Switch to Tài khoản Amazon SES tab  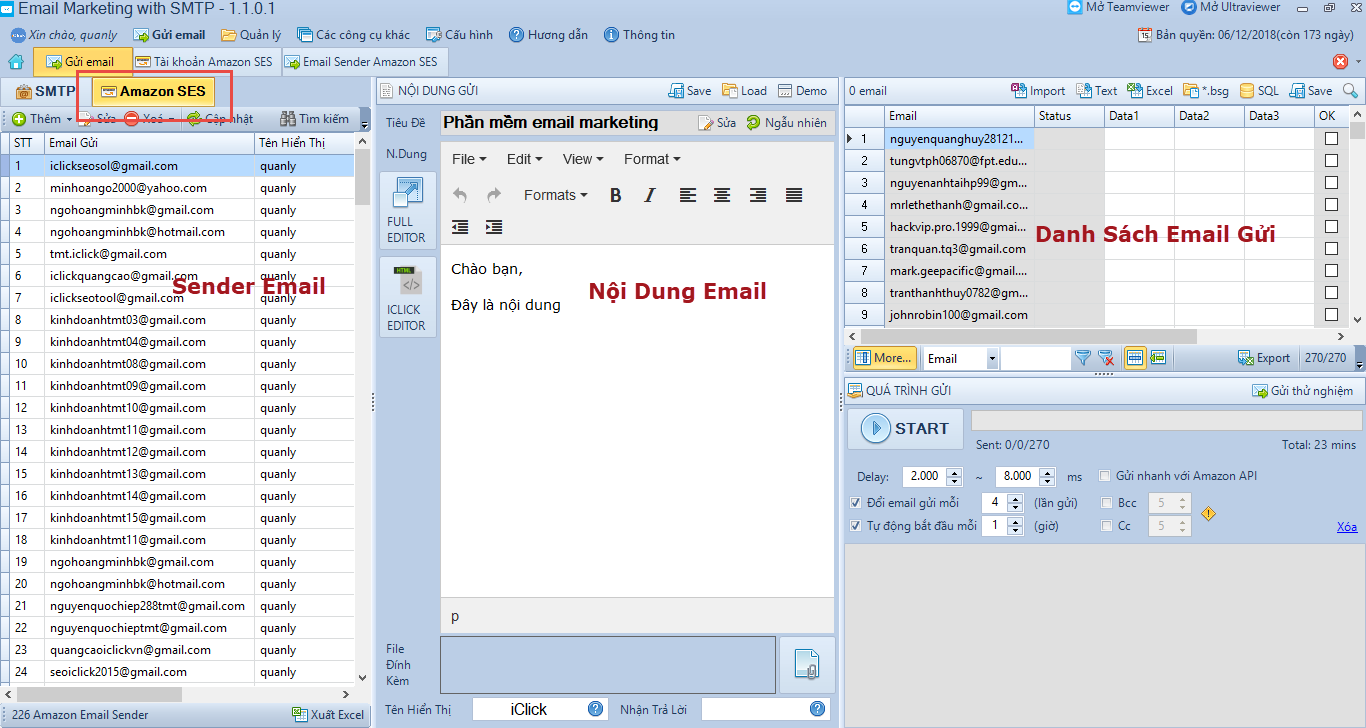click(205, 62)
